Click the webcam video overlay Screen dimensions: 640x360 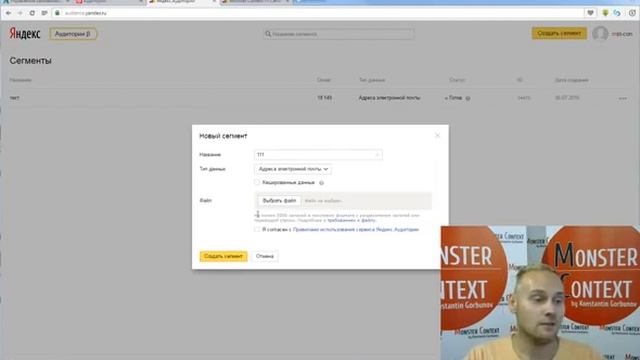tap(540, 293)
